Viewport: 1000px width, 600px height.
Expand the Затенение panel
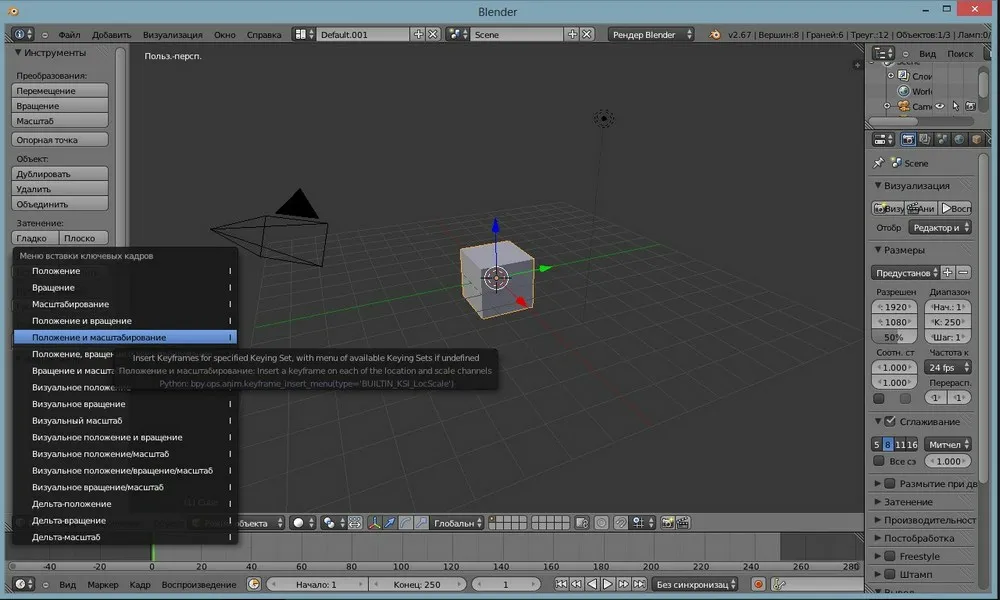pos(908,502)
